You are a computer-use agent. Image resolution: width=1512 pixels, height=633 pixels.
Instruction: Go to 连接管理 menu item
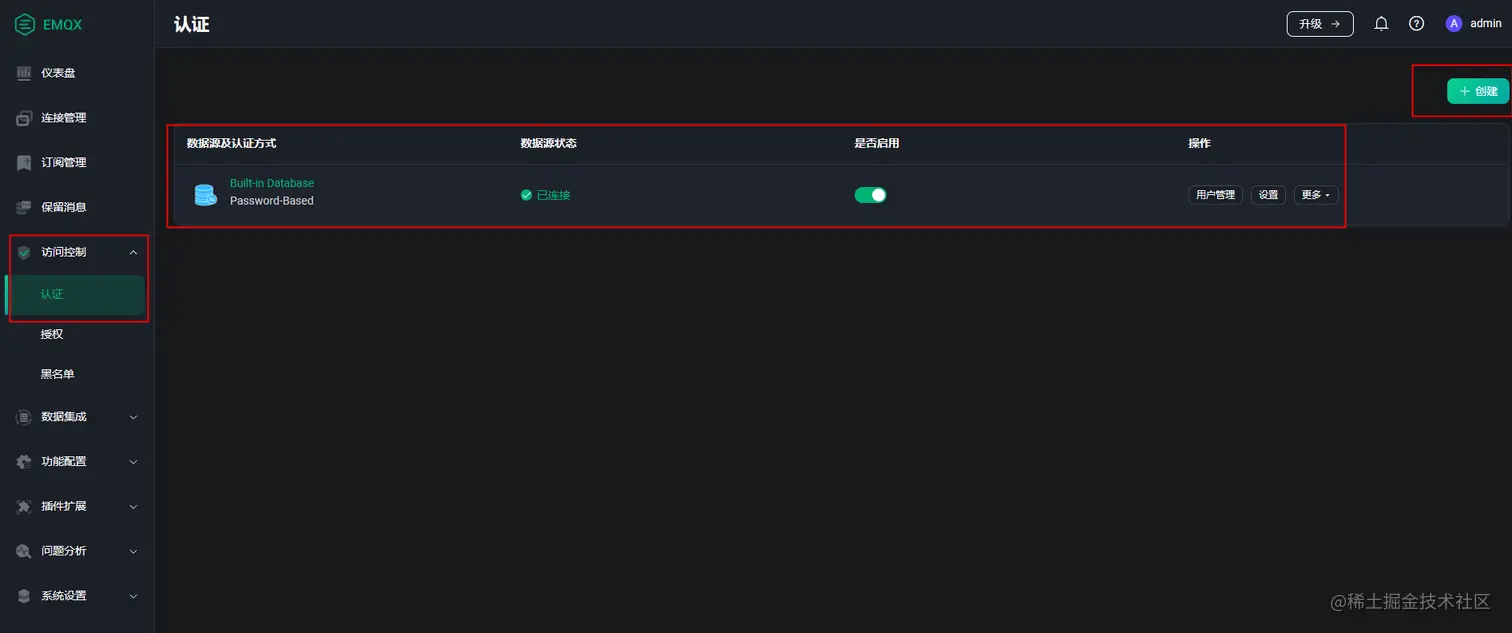(x=77, y=118)
